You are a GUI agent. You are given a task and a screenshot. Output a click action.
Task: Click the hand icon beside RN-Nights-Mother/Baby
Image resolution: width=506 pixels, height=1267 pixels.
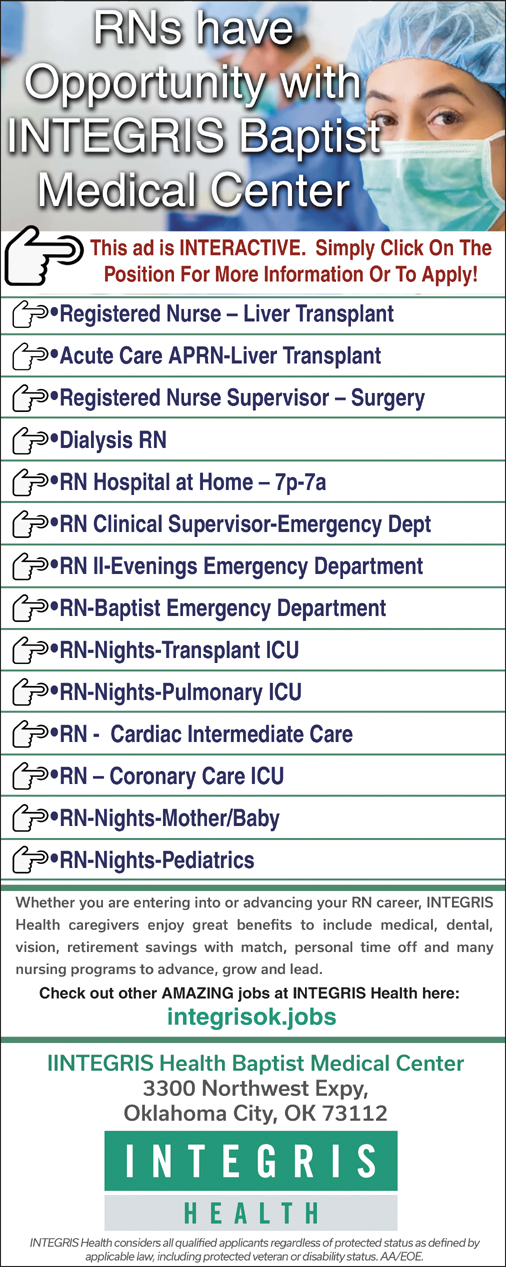[30, 818]
